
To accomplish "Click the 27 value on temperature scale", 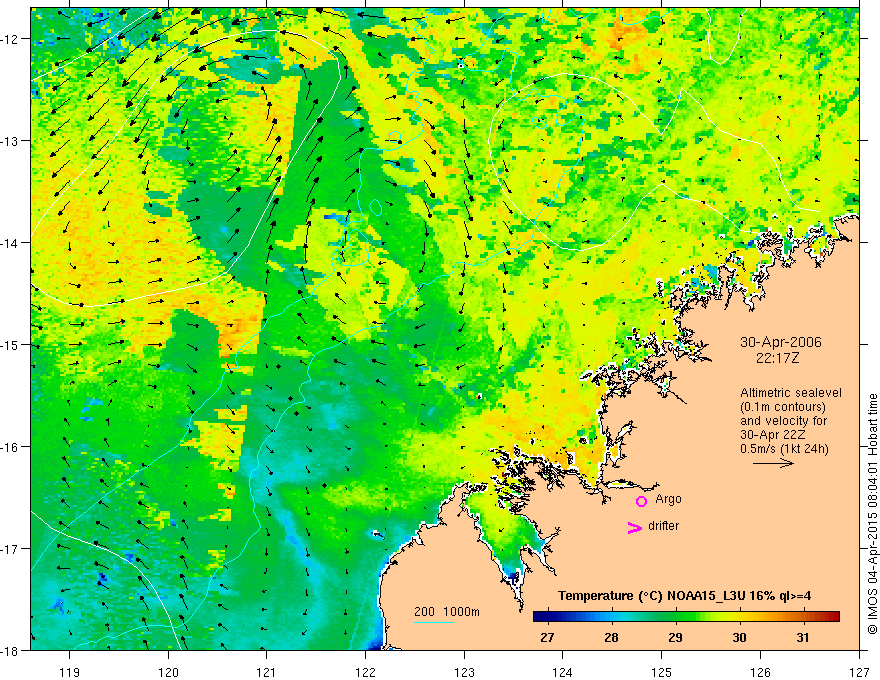I will click(547, 637).
